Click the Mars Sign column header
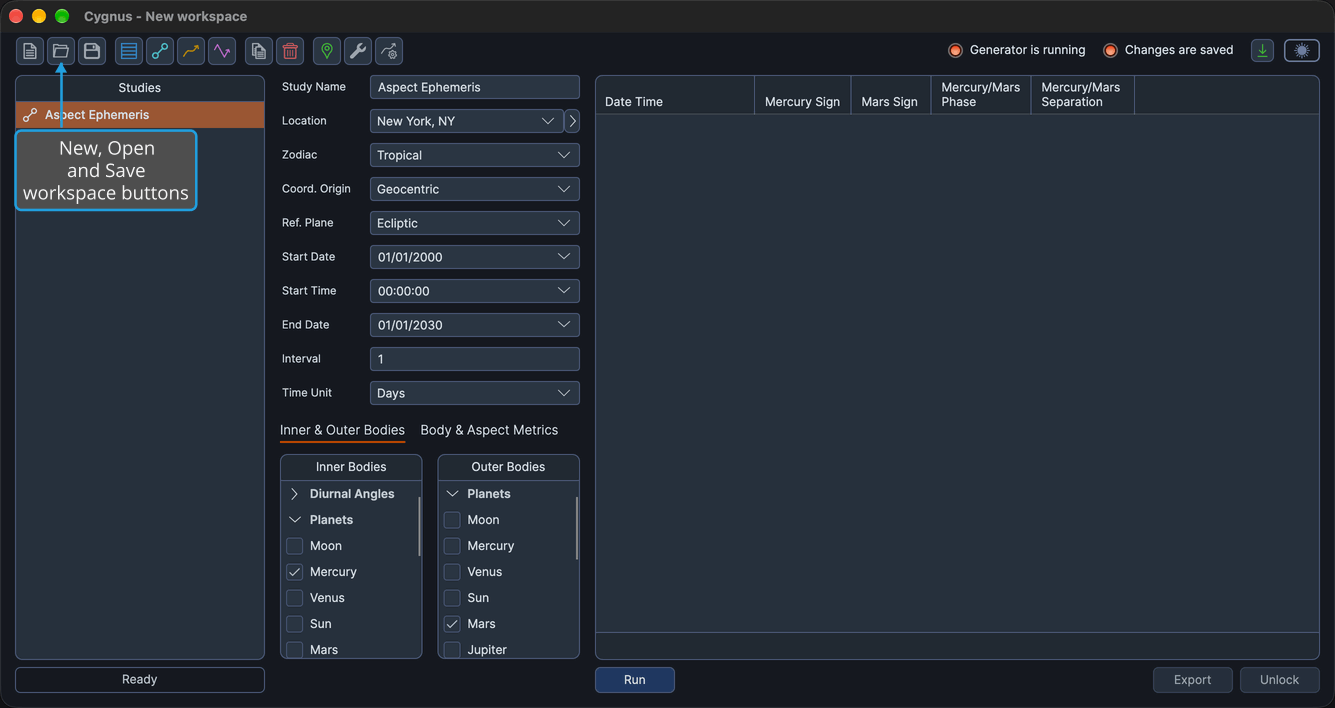 pyautogui.click(x=891, y=95)
